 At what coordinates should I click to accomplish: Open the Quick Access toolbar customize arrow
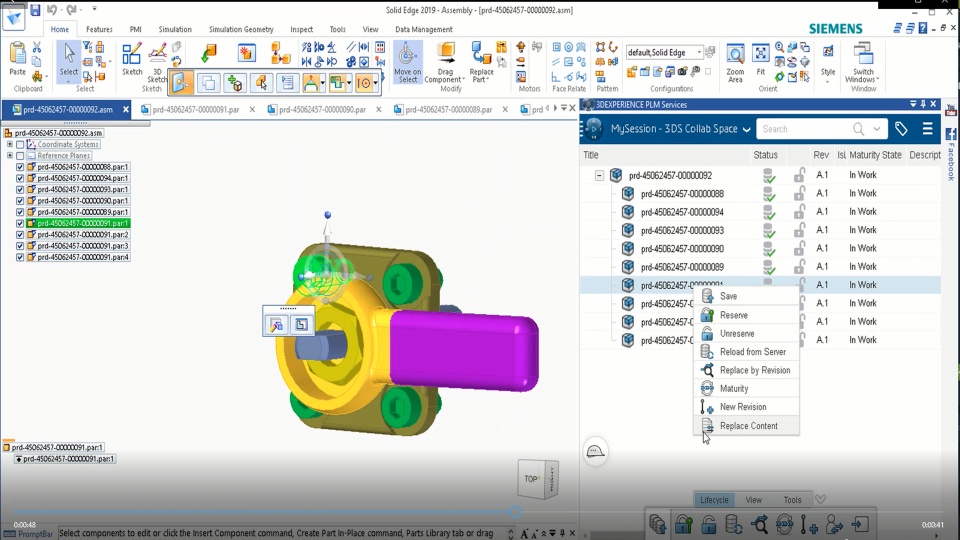click(x=94, y=9)
